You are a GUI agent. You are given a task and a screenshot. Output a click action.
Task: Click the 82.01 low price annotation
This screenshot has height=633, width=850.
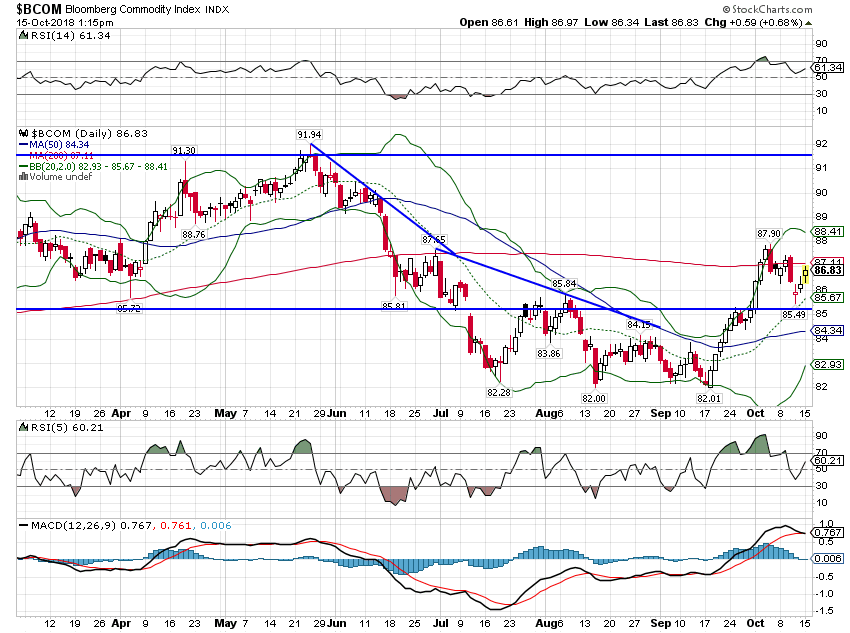[709, 398]
